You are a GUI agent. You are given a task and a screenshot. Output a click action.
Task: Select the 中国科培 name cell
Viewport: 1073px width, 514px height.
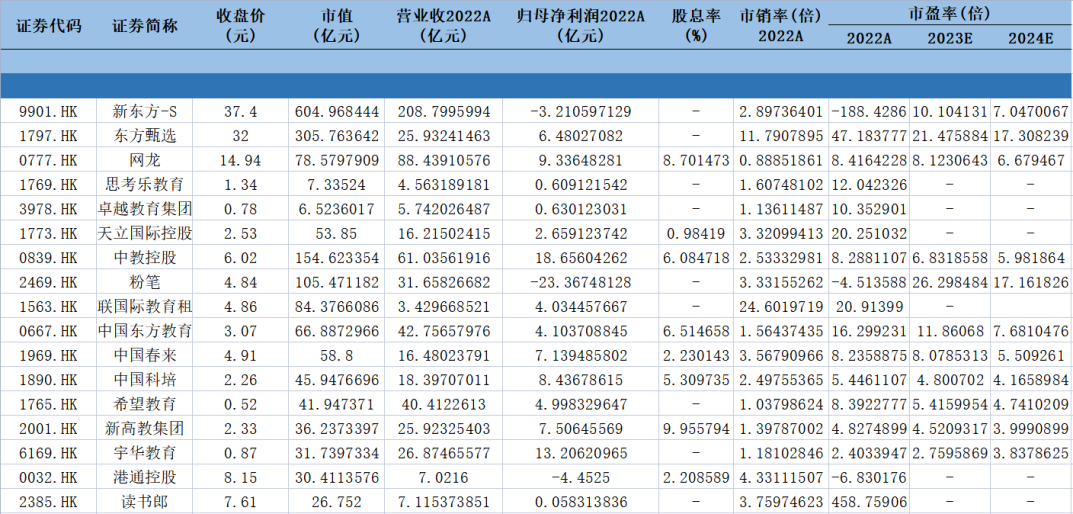pyautogui.click(x=145, y=379)
